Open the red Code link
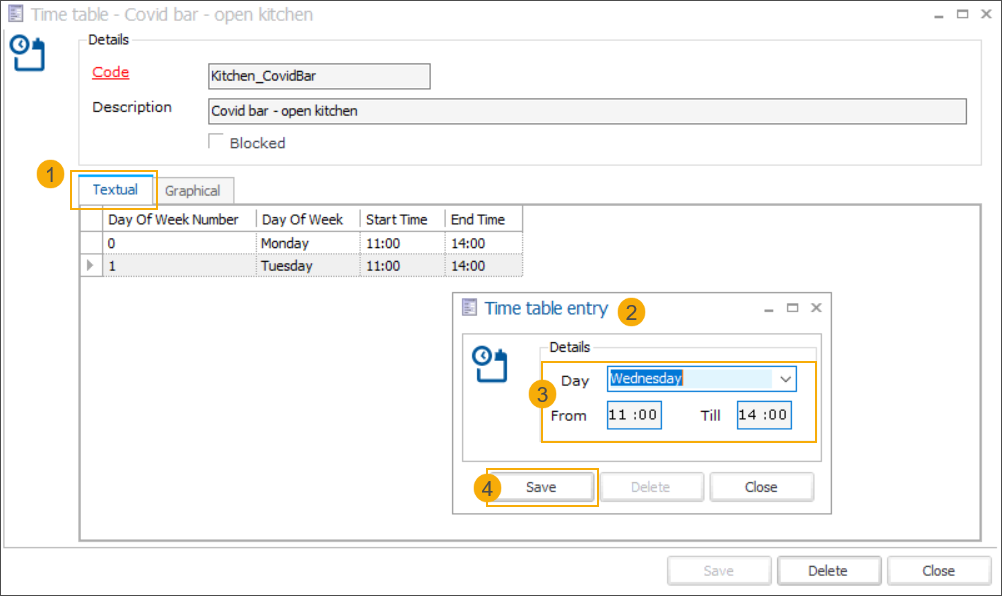 110,73
